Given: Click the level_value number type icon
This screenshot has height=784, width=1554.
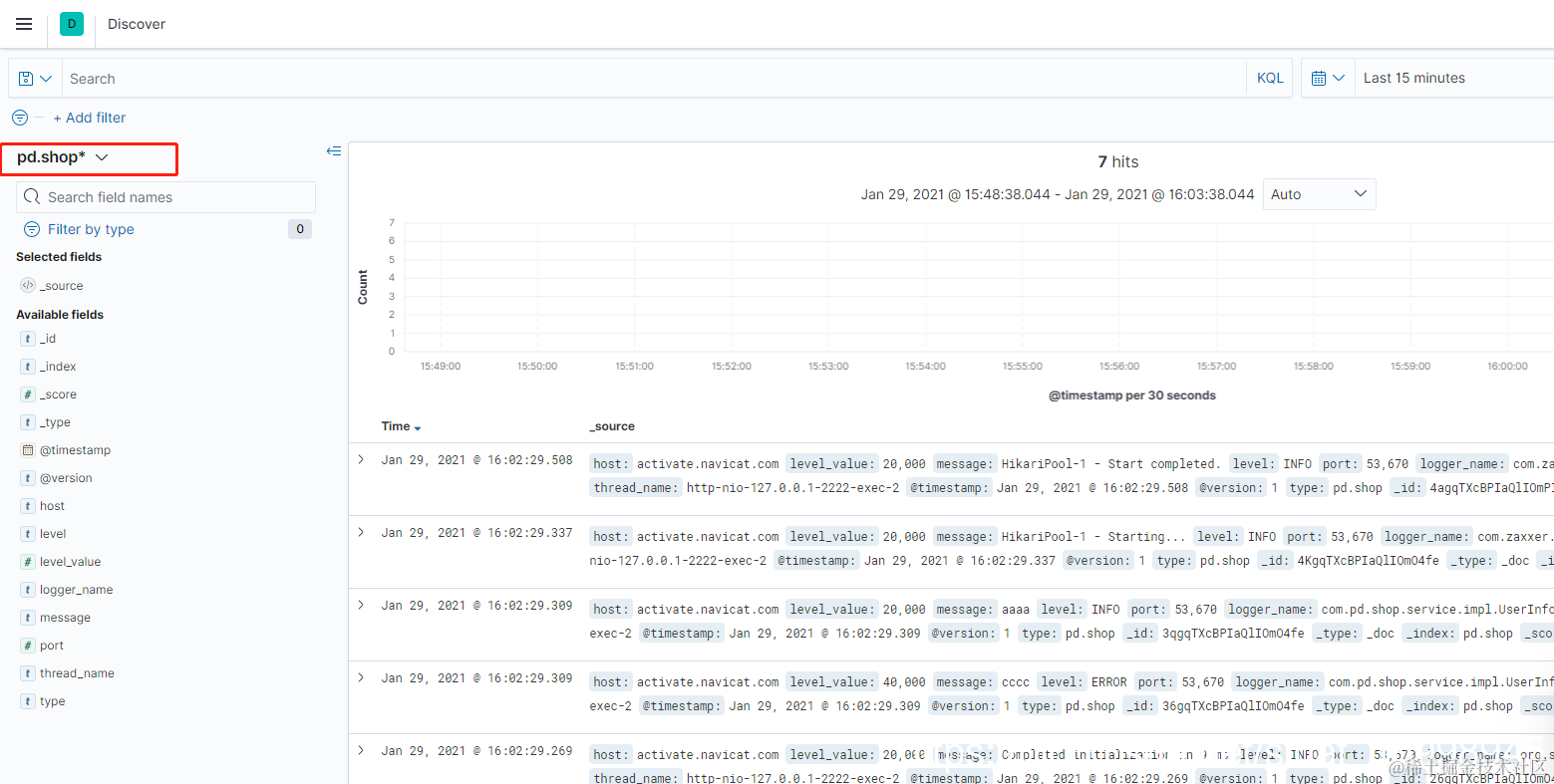Looking at the screenshot, I should click(28, 562).
